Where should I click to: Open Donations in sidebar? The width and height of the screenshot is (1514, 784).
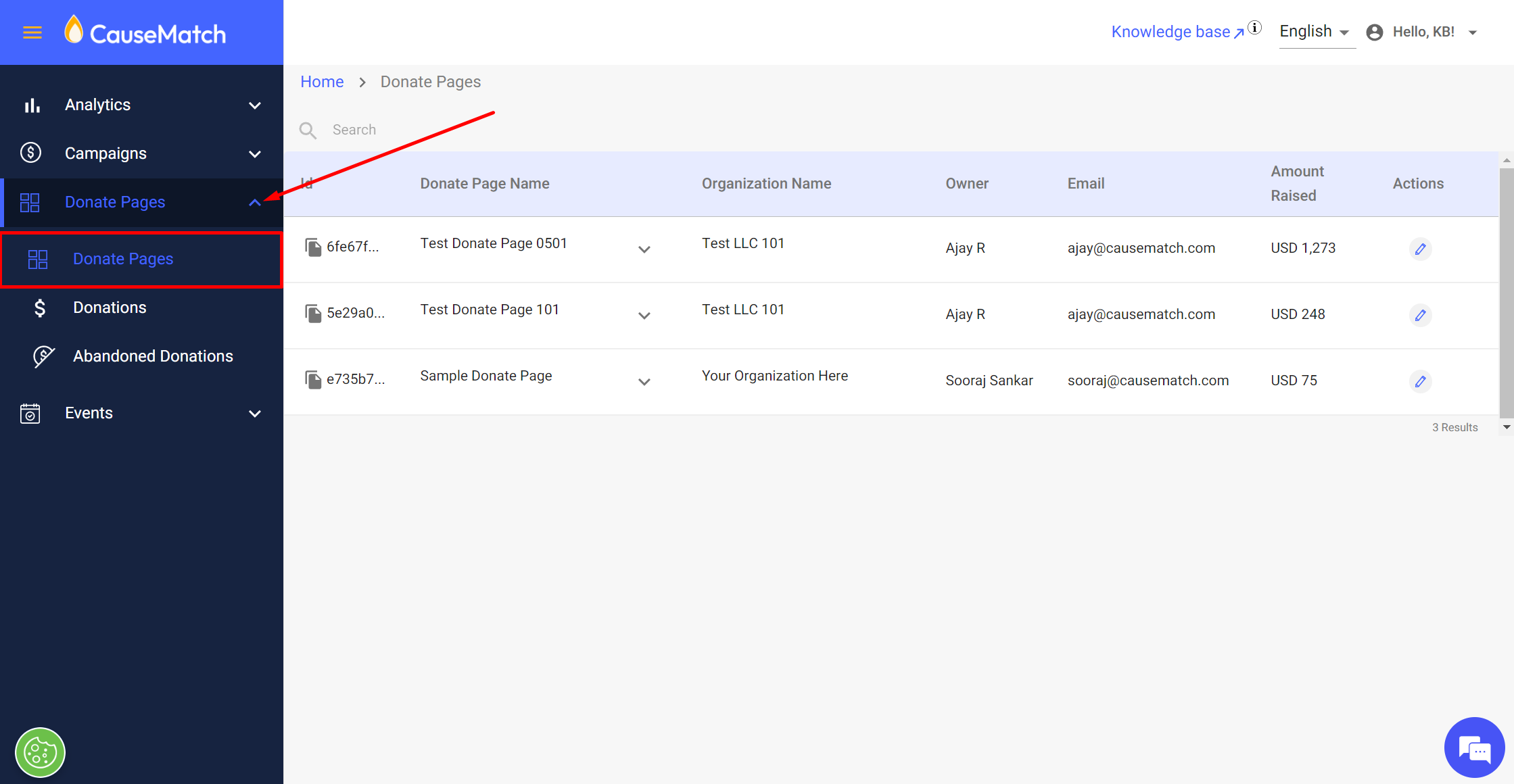click(x=110, y=308)
